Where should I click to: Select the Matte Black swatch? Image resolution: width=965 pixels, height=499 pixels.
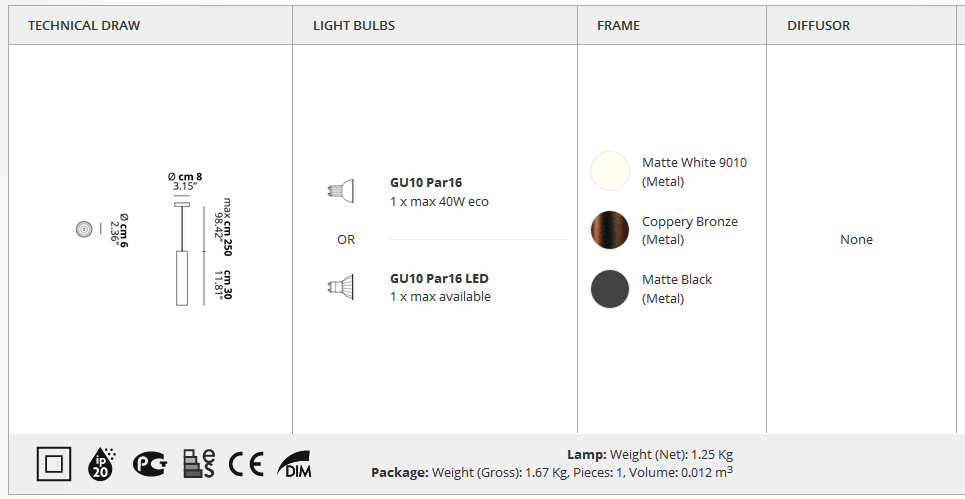click(610, 289)
